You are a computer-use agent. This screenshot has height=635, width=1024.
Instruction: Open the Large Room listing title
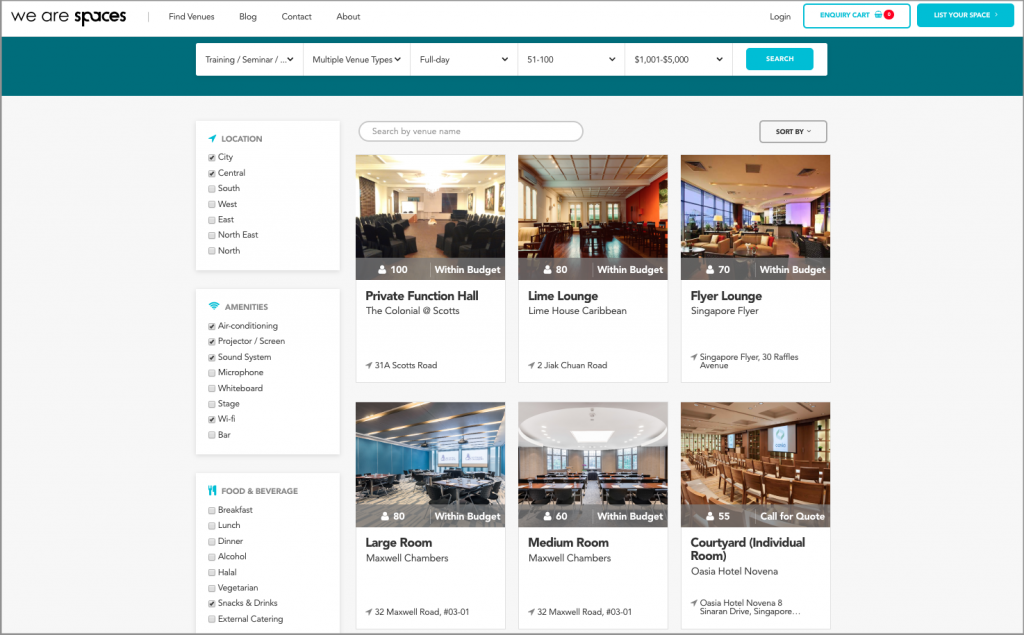click(398, 542)
